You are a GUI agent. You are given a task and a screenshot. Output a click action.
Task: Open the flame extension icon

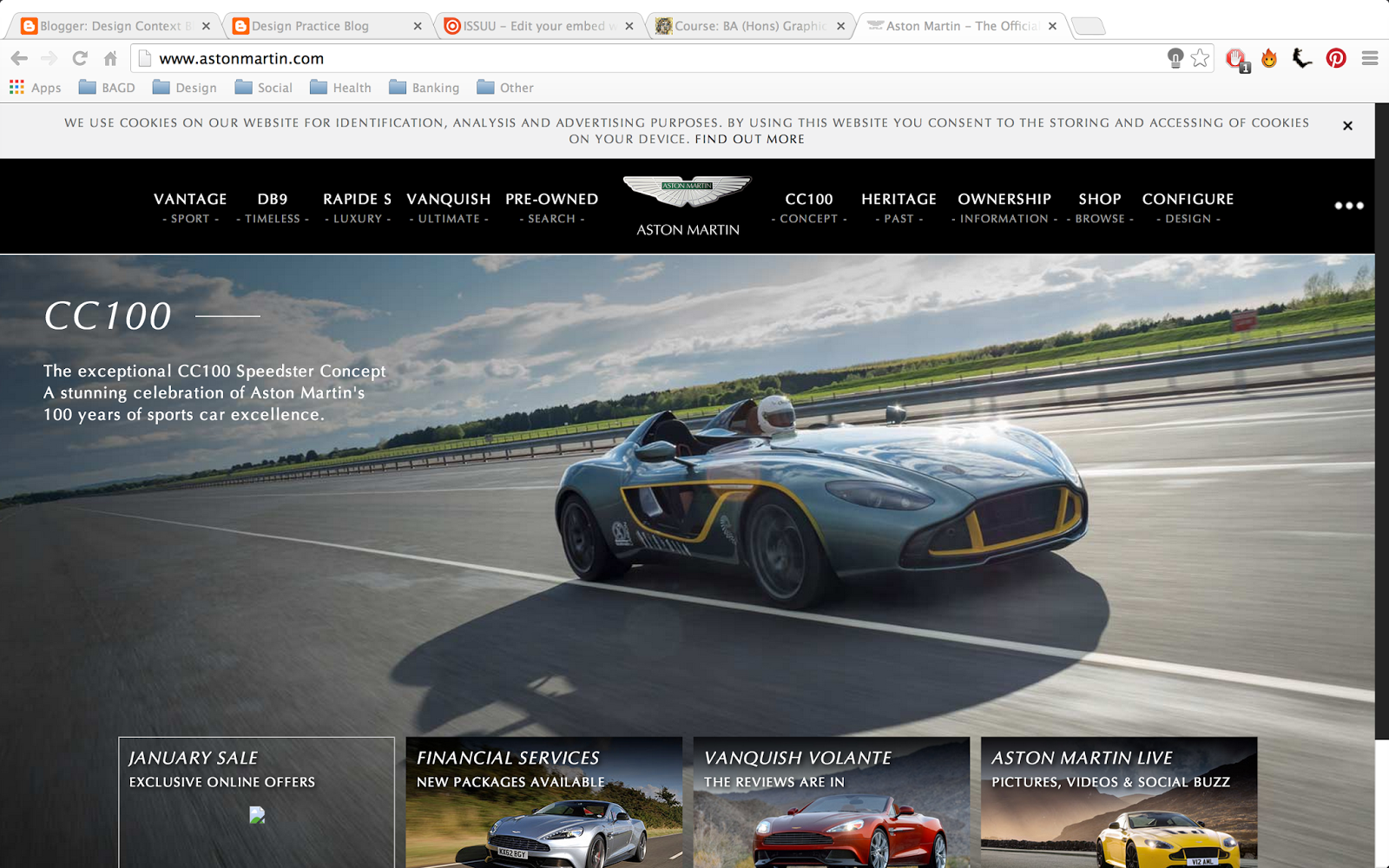pyautogui.click(x=1269, y=58)
